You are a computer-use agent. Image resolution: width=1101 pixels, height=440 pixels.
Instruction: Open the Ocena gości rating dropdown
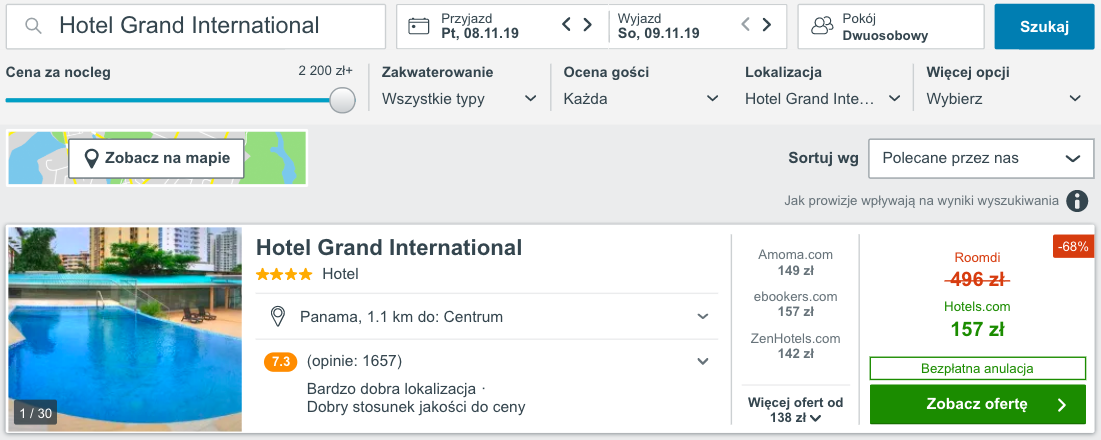click(641, 99)
